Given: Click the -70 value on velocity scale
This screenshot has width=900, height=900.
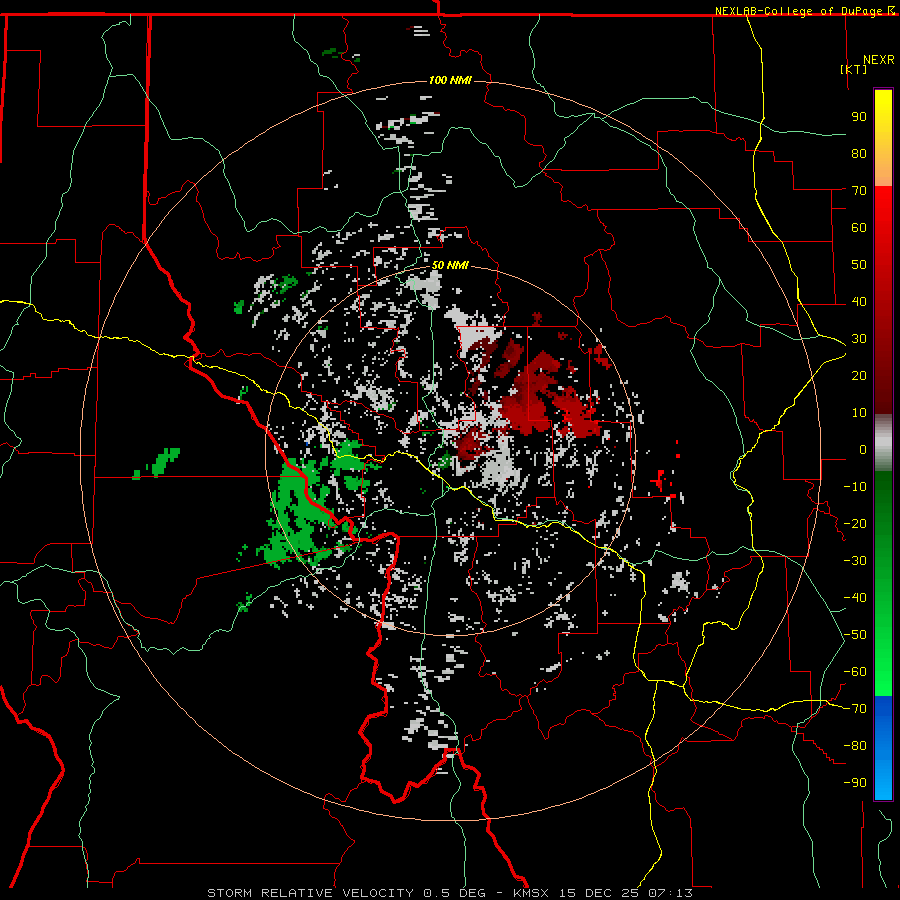Looking at the screenshot, I should tap(855, 709).
